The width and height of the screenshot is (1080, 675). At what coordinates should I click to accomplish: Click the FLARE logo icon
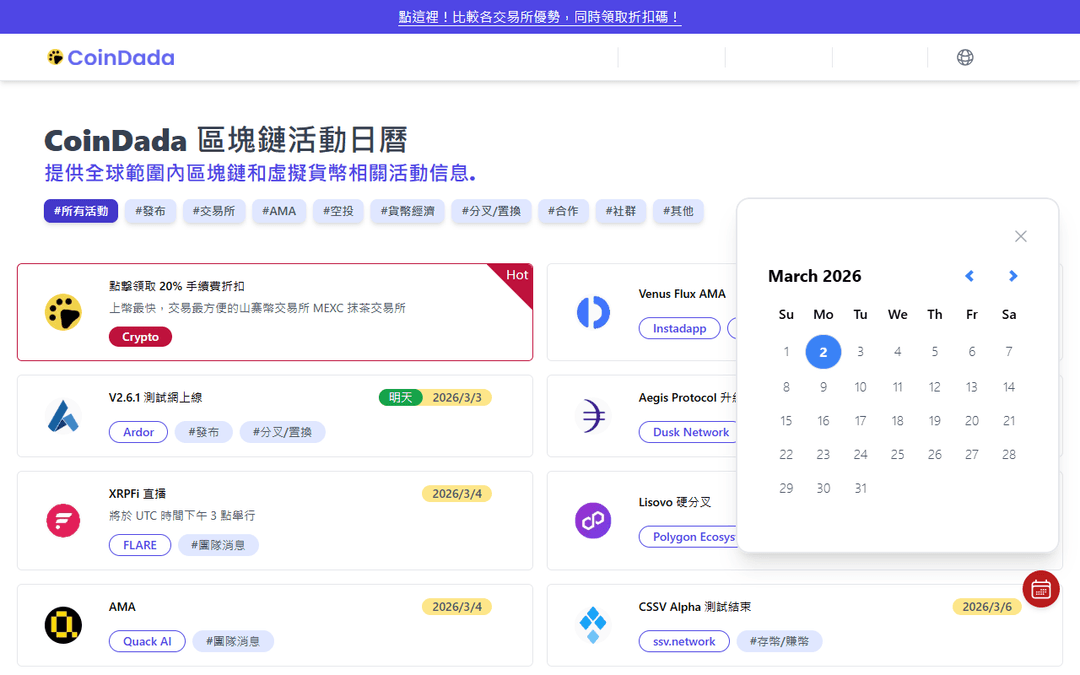[63, 520]
